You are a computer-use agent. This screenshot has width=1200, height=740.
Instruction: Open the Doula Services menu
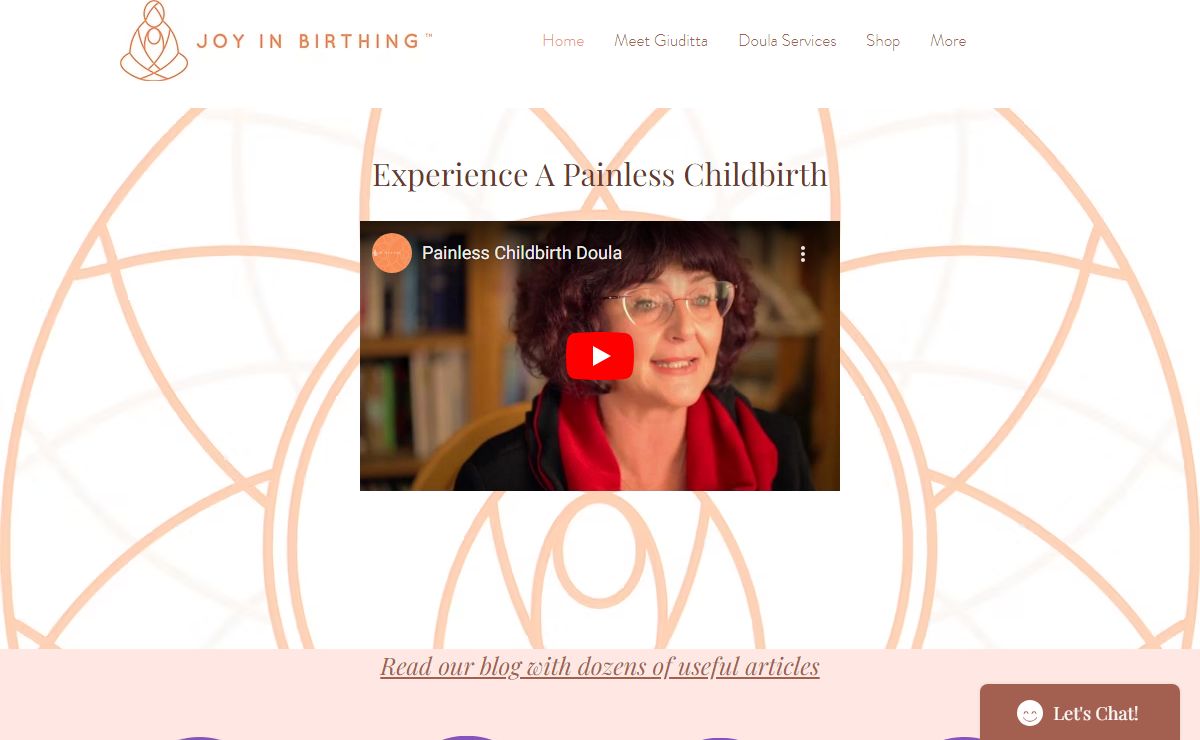tap(787, 41)
